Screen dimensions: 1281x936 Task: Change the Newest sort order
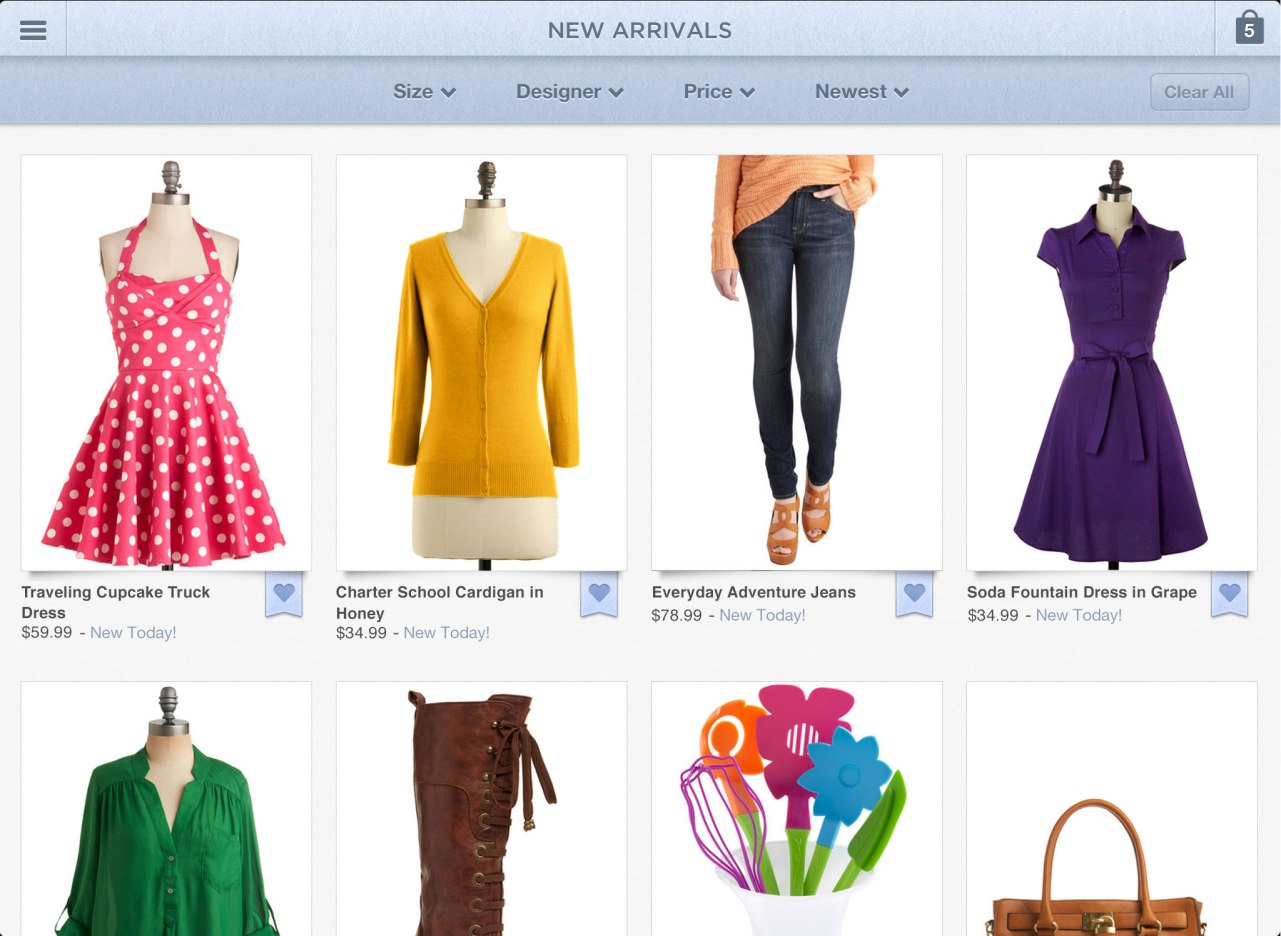point(861,92)
